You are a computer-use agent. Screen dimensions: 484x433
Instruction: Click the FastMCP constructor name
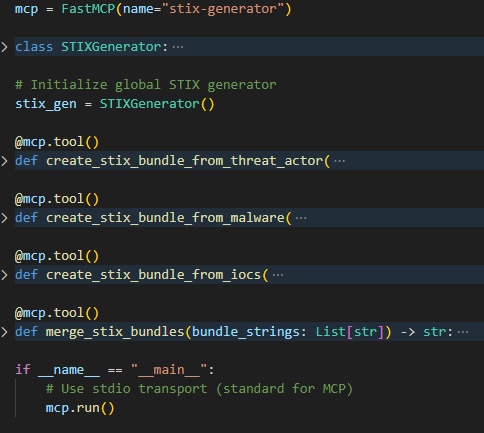tap(88, 9)
